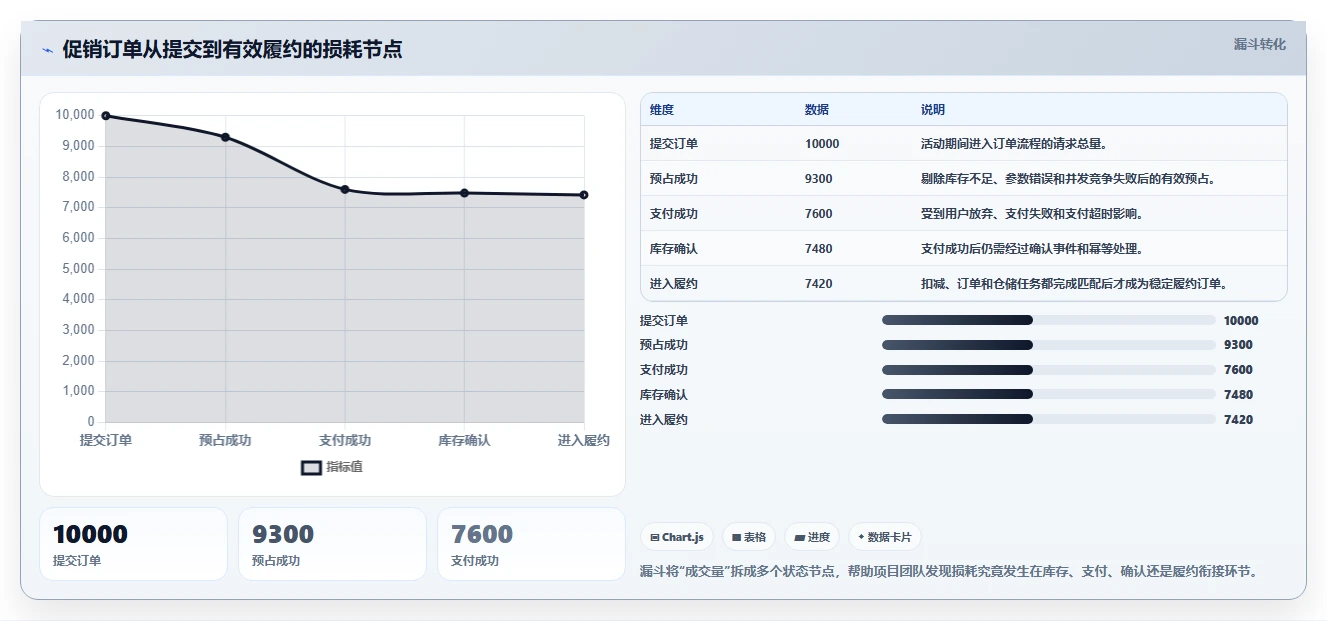The image size is (1327, 621).
Task: Select the 库存确认 table row cell
Action: pos(674,249)
